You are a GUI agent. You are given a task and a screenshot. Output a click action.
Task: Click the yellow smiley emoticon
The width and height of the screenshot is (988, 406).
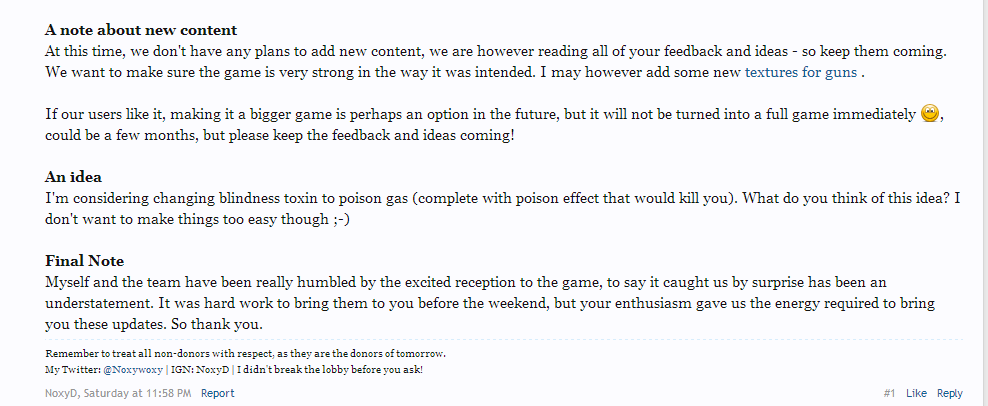(930, 114)
